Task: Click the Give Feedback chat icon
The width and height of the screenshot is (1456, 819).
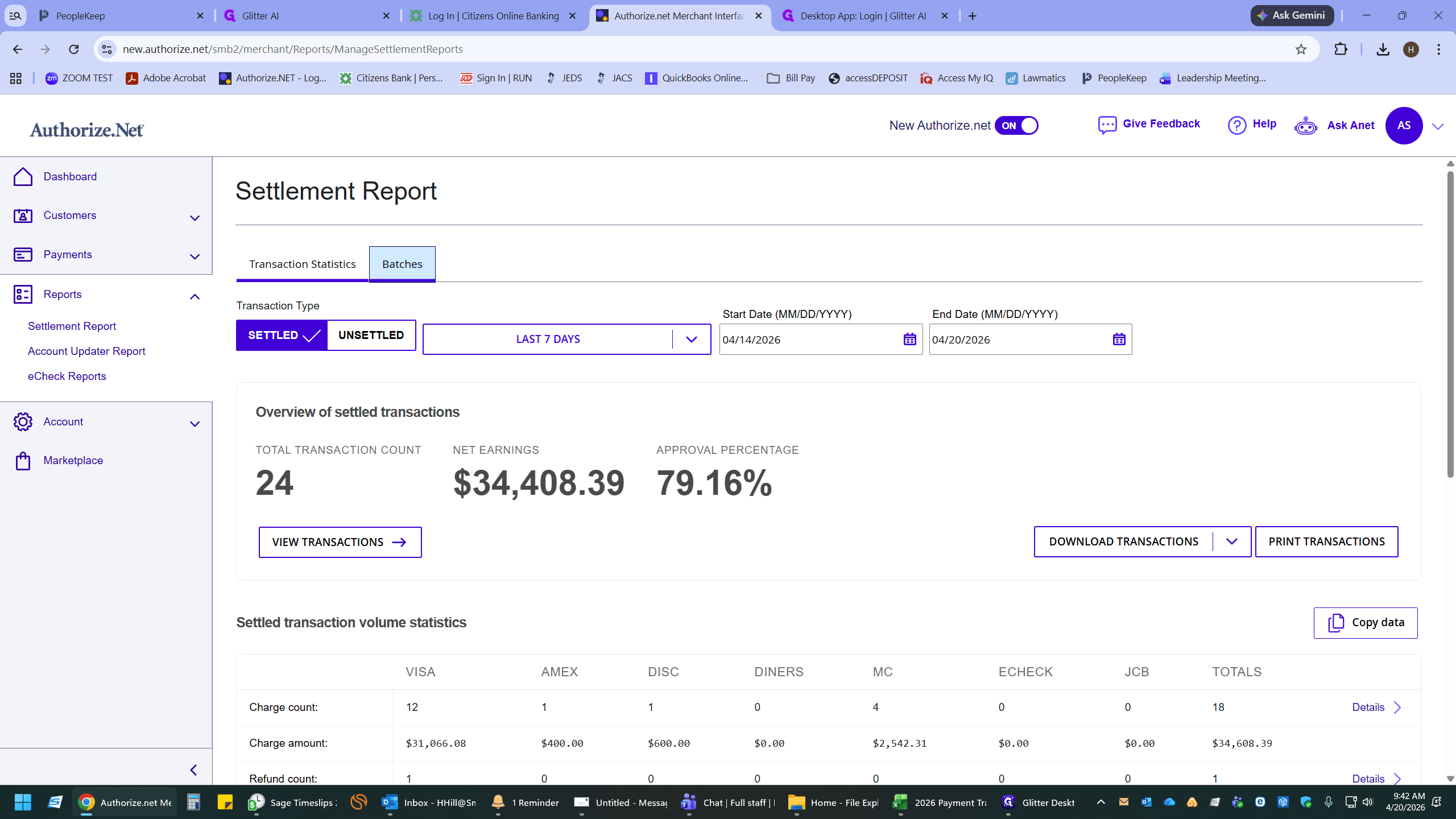Action: 1107,125
